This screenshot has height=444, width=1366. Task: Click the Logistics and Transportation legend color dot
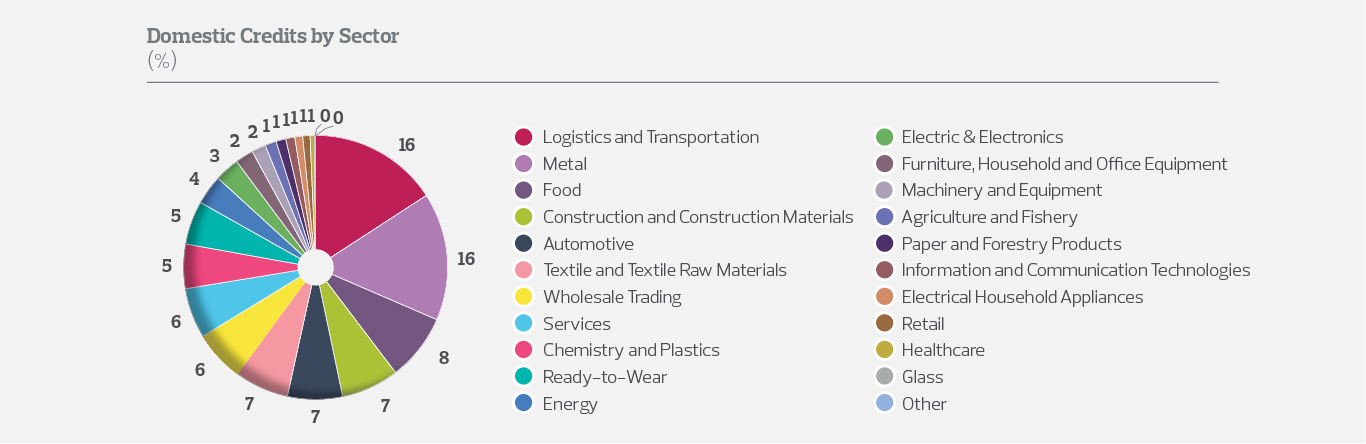[x=523, y=137]
